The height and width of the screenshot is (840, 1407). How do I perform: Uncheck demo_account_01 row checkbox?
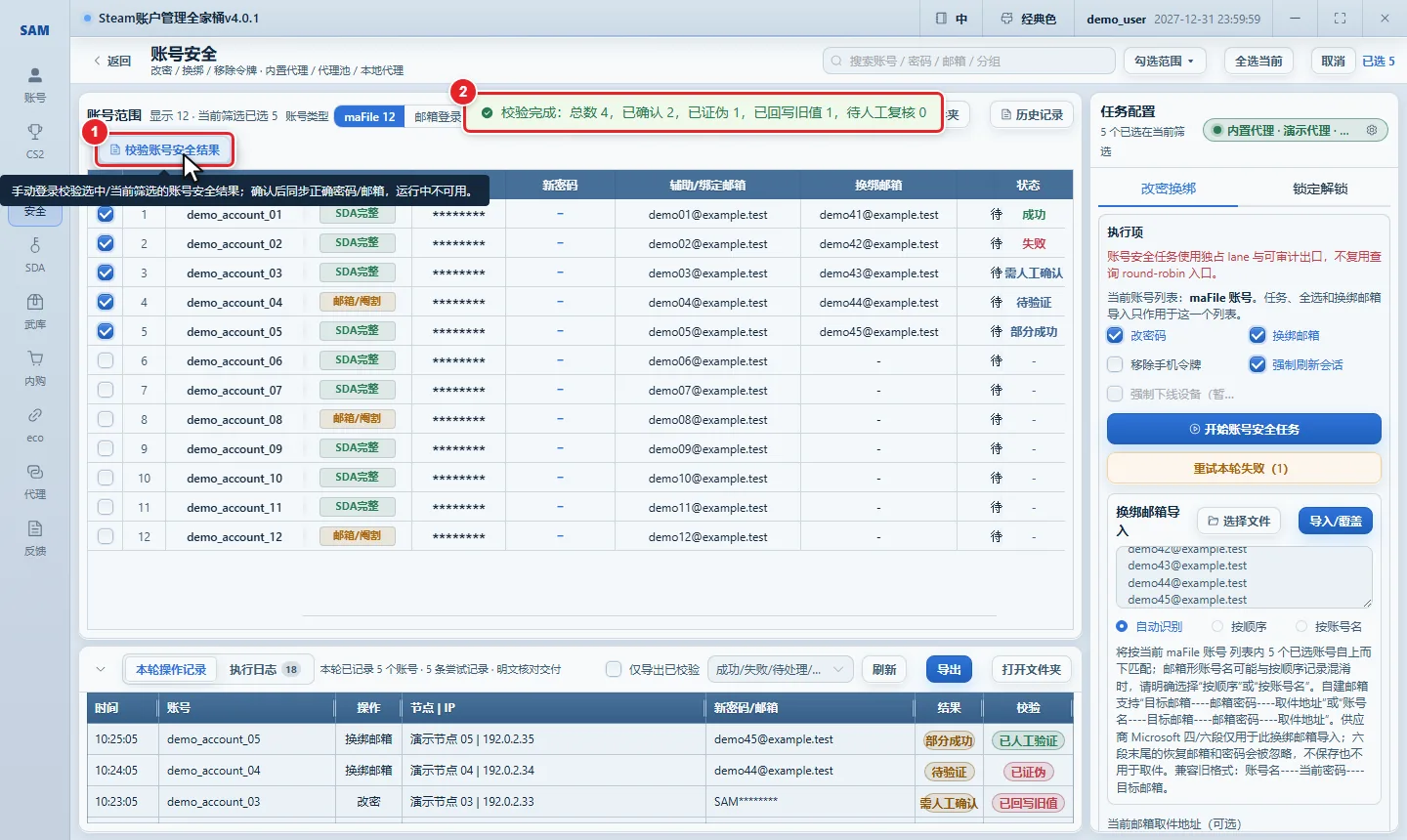point(106,214)
